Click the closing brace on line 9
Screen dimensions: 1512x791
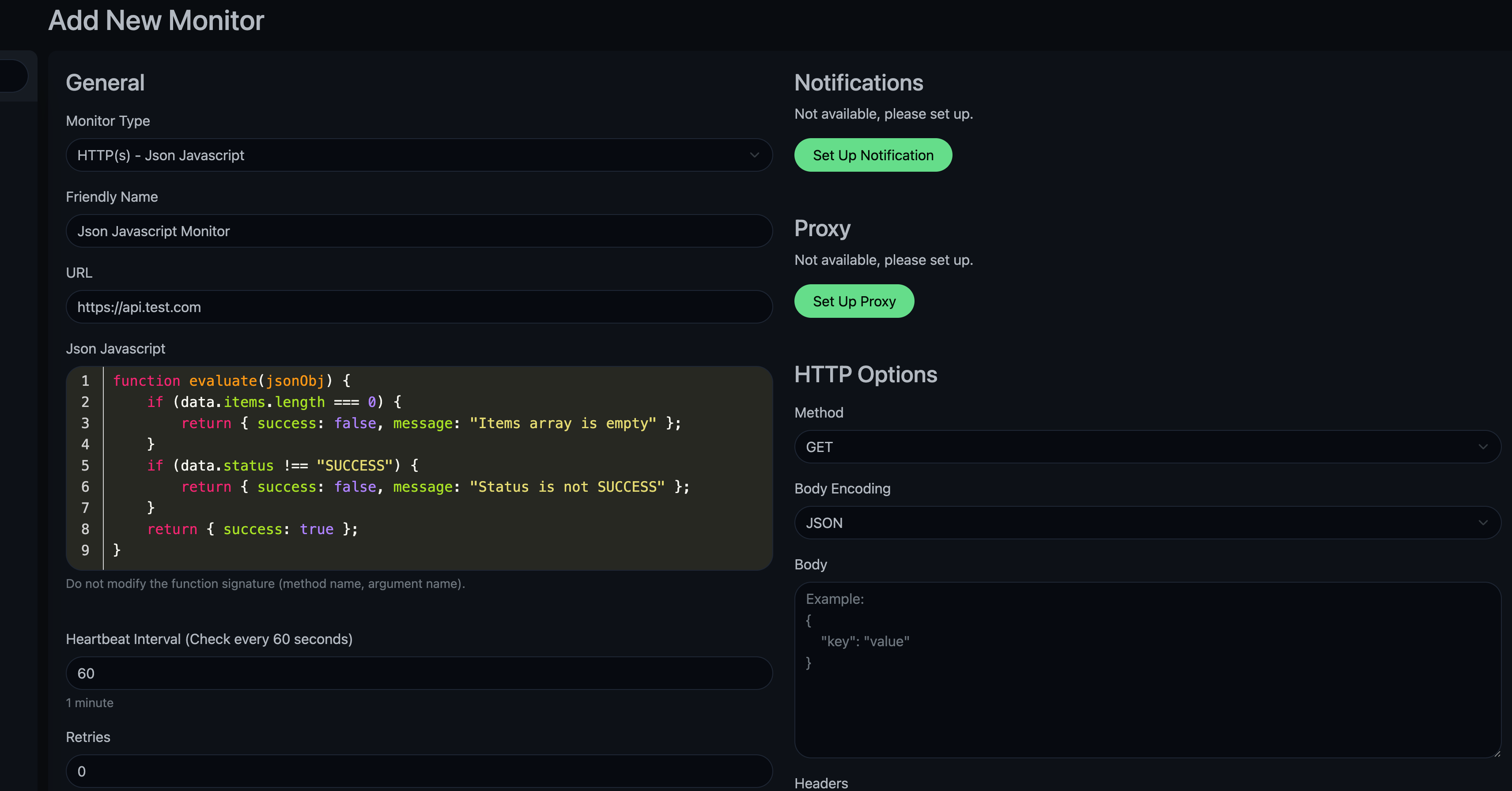tap(117, 550)
